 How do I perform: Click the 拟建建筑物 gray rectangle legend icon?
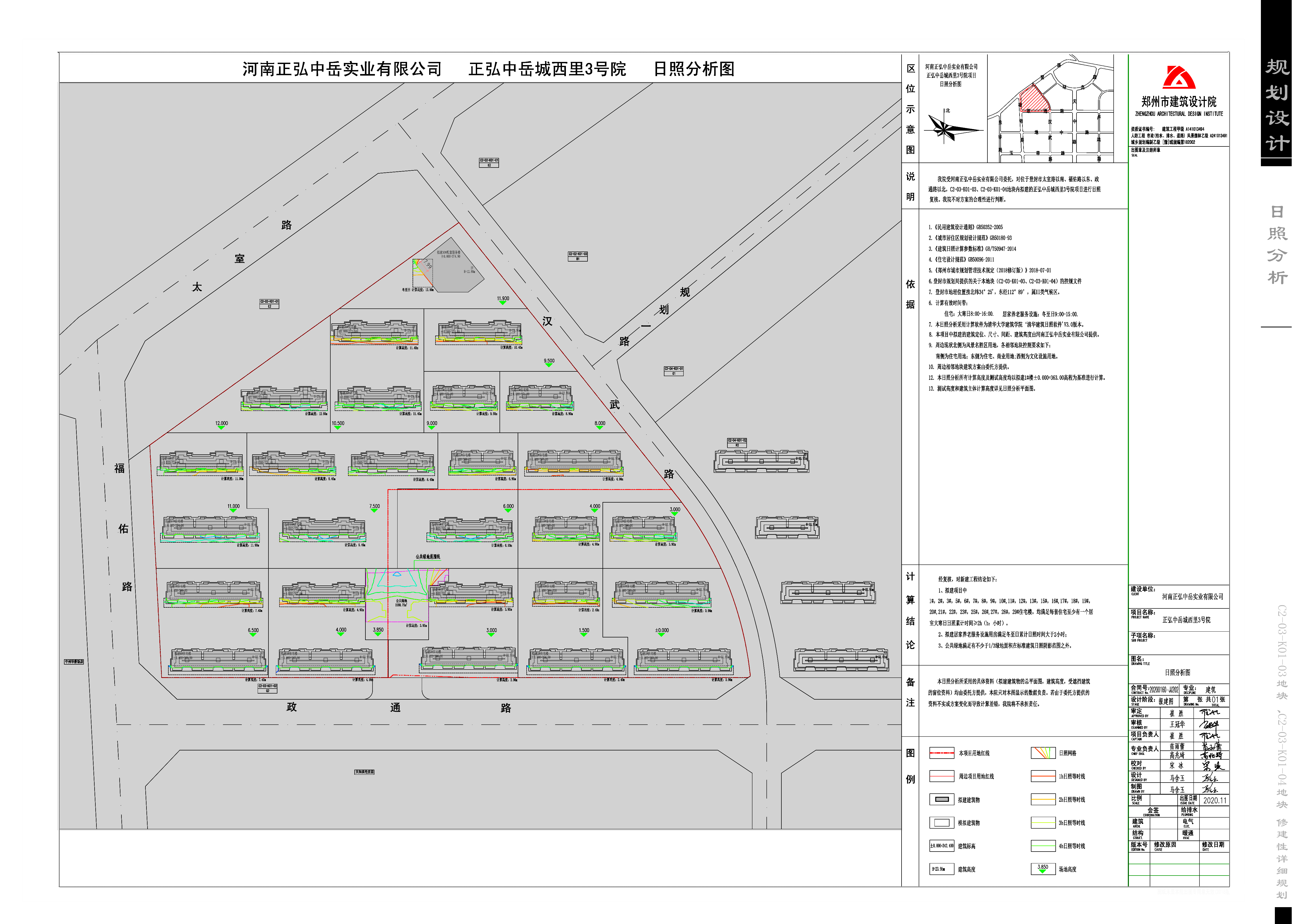[942, 799]
